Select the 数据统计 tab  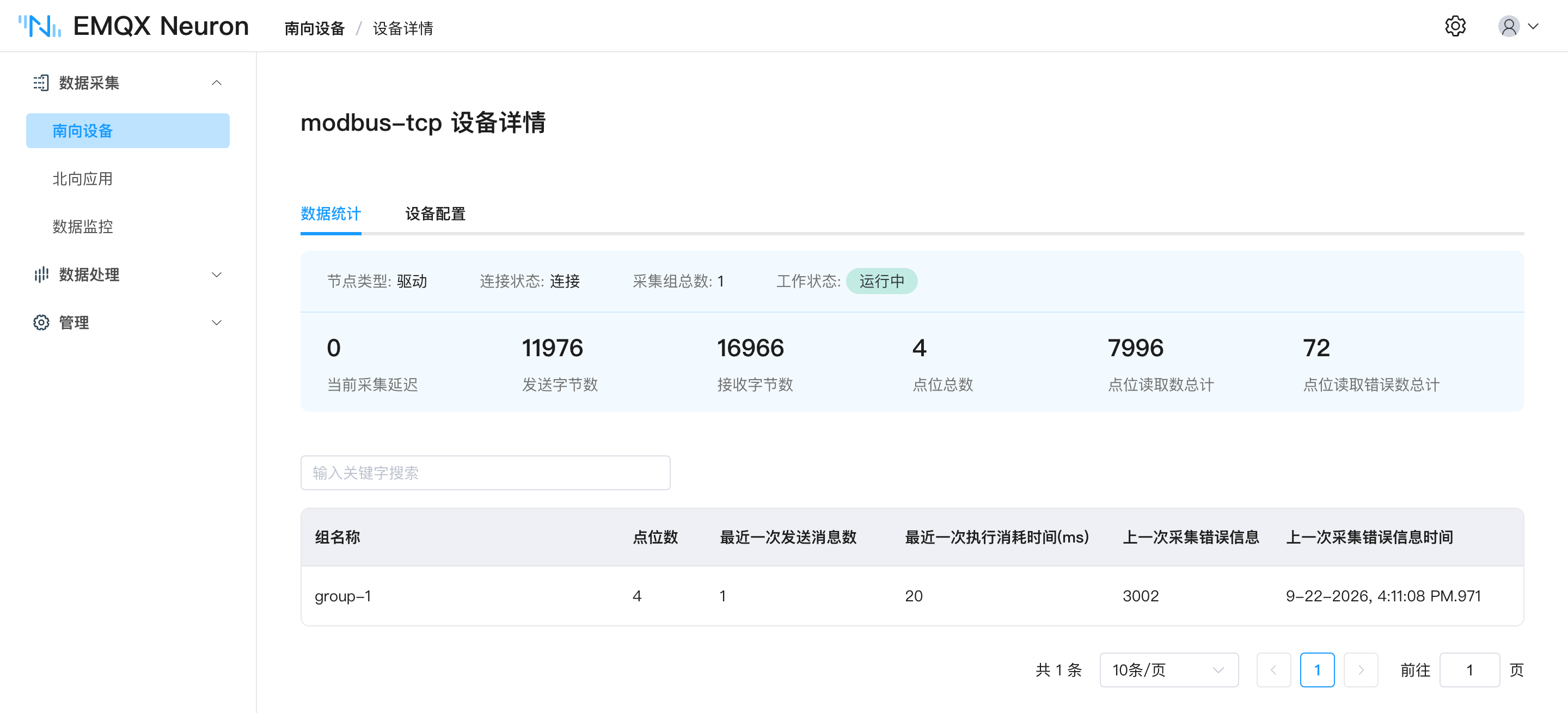[x=330, y=214]
